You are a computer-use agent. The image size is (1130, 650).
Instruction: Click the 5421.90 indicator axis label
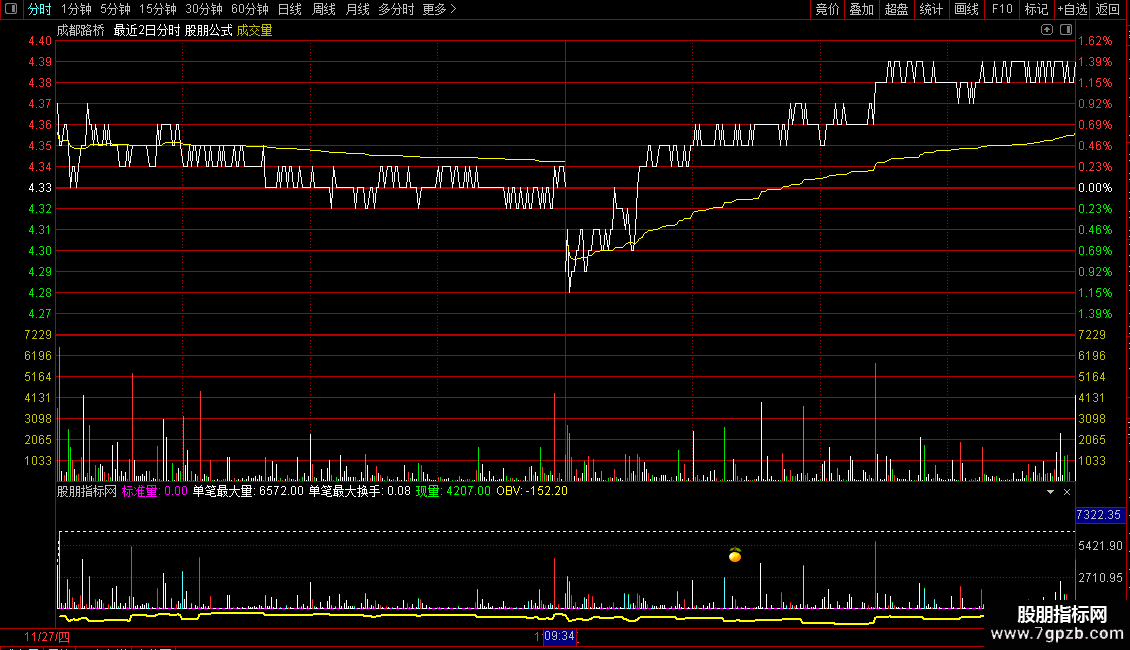tap(1100, 546)
